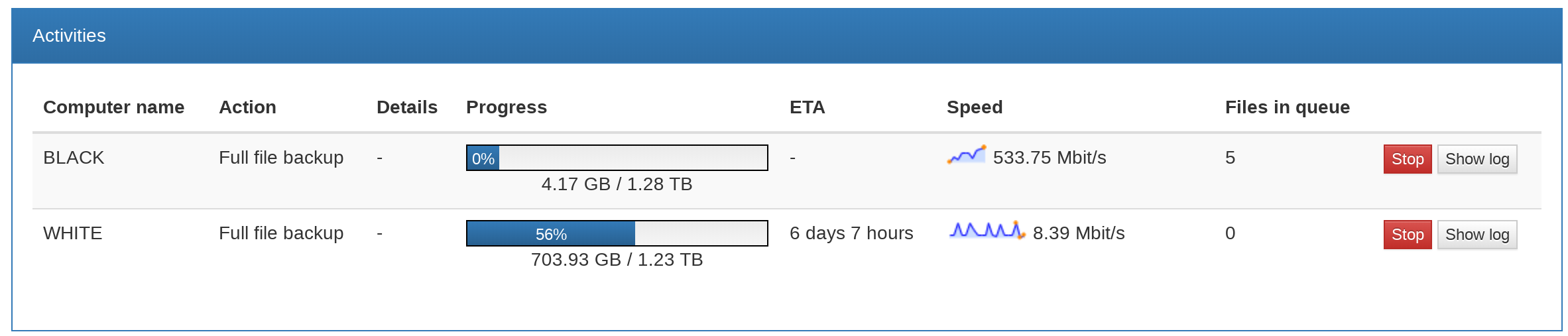Select the Action column header
This screenshot has height=336, width=1568.
coord(247,107)
